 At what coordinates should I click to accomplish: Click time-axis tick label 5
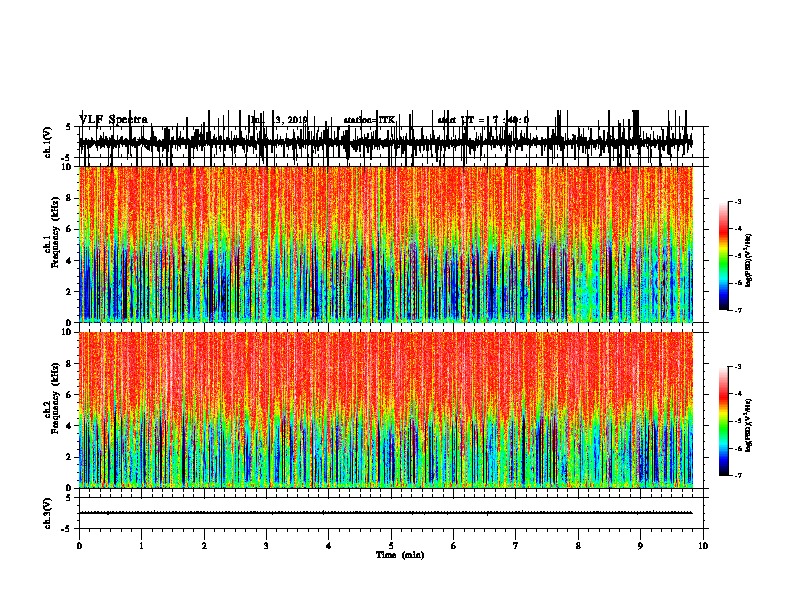[x=391, y=546]
